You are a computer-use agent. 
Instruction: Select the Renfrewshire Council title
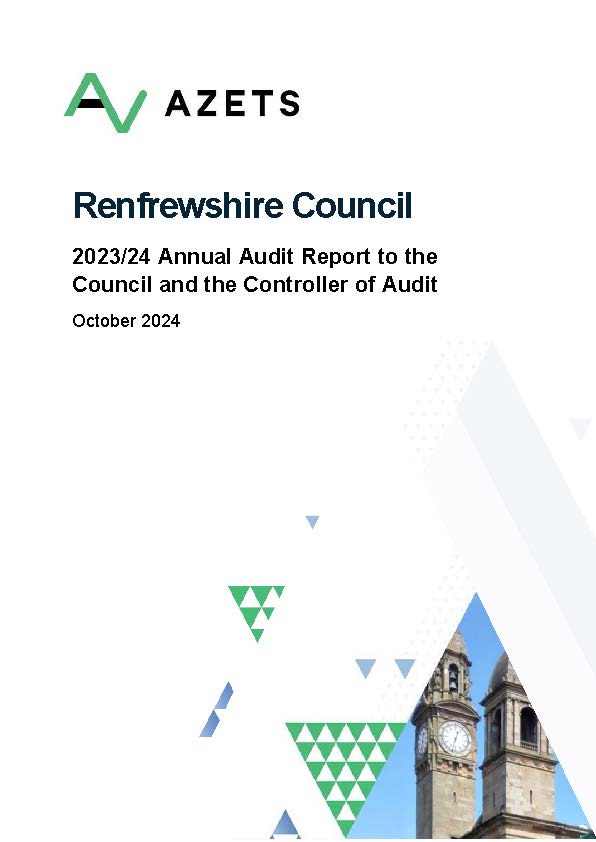[242, 205]
